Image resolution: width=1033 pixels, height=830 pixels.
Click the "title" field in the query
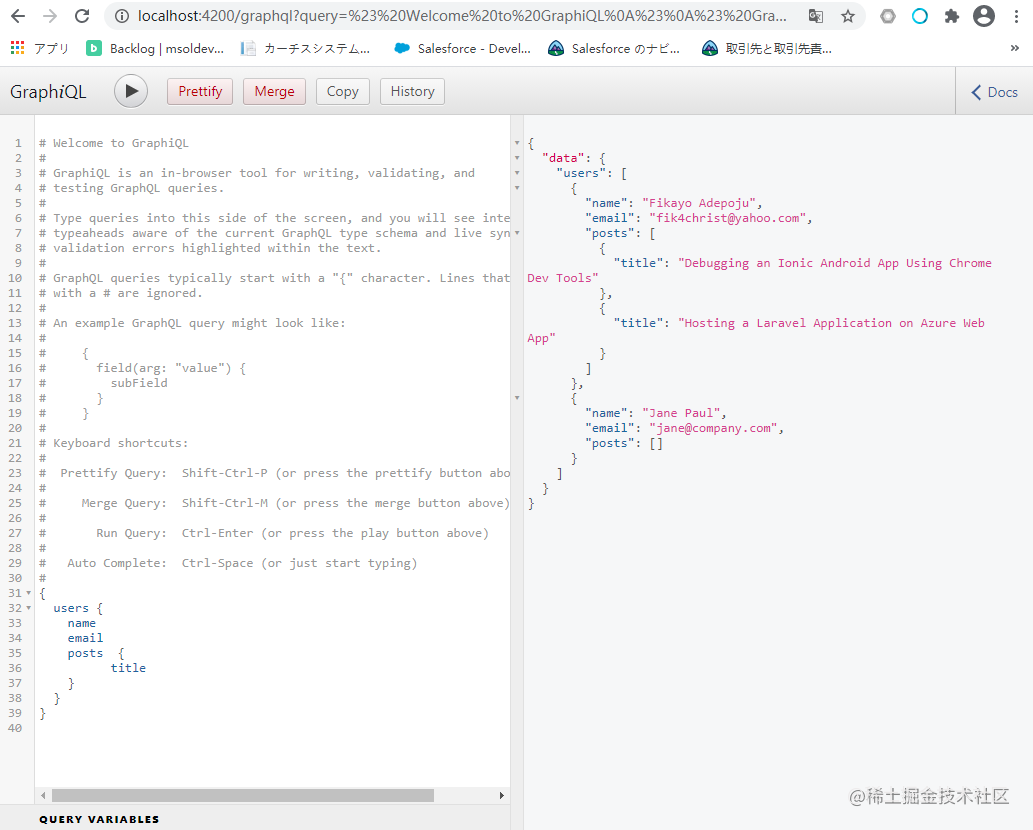(x=128, y=668)
